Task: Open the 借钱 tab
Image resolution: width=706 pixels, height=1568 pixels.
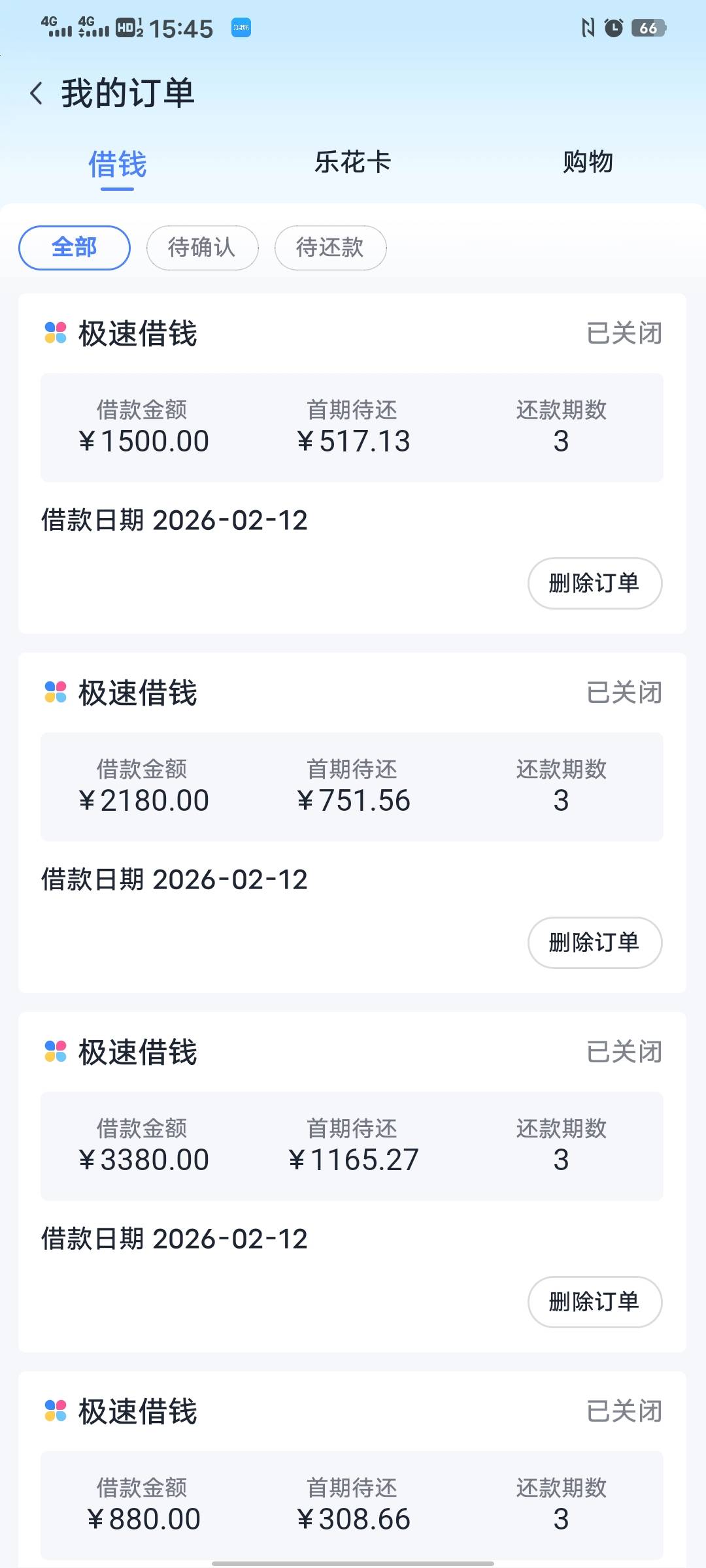Action: 117,163
